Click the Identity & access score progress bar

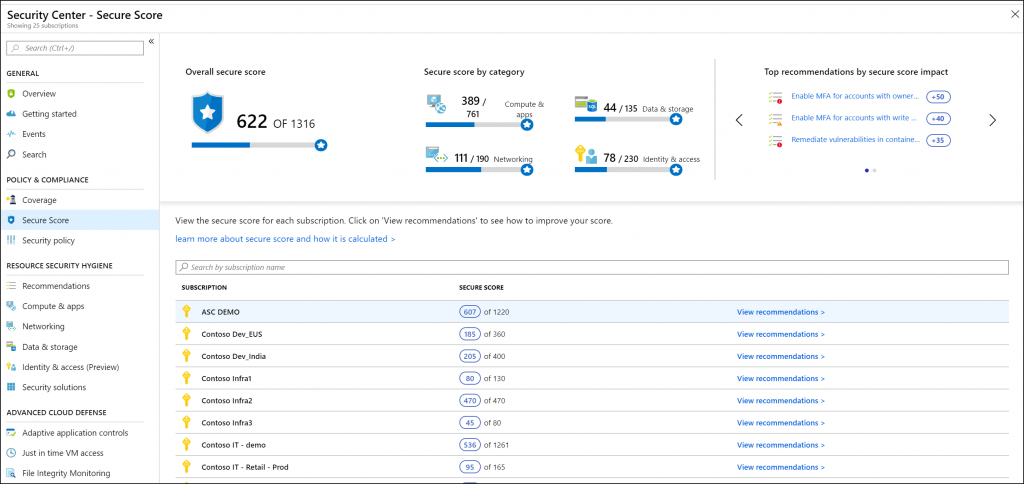626,170
